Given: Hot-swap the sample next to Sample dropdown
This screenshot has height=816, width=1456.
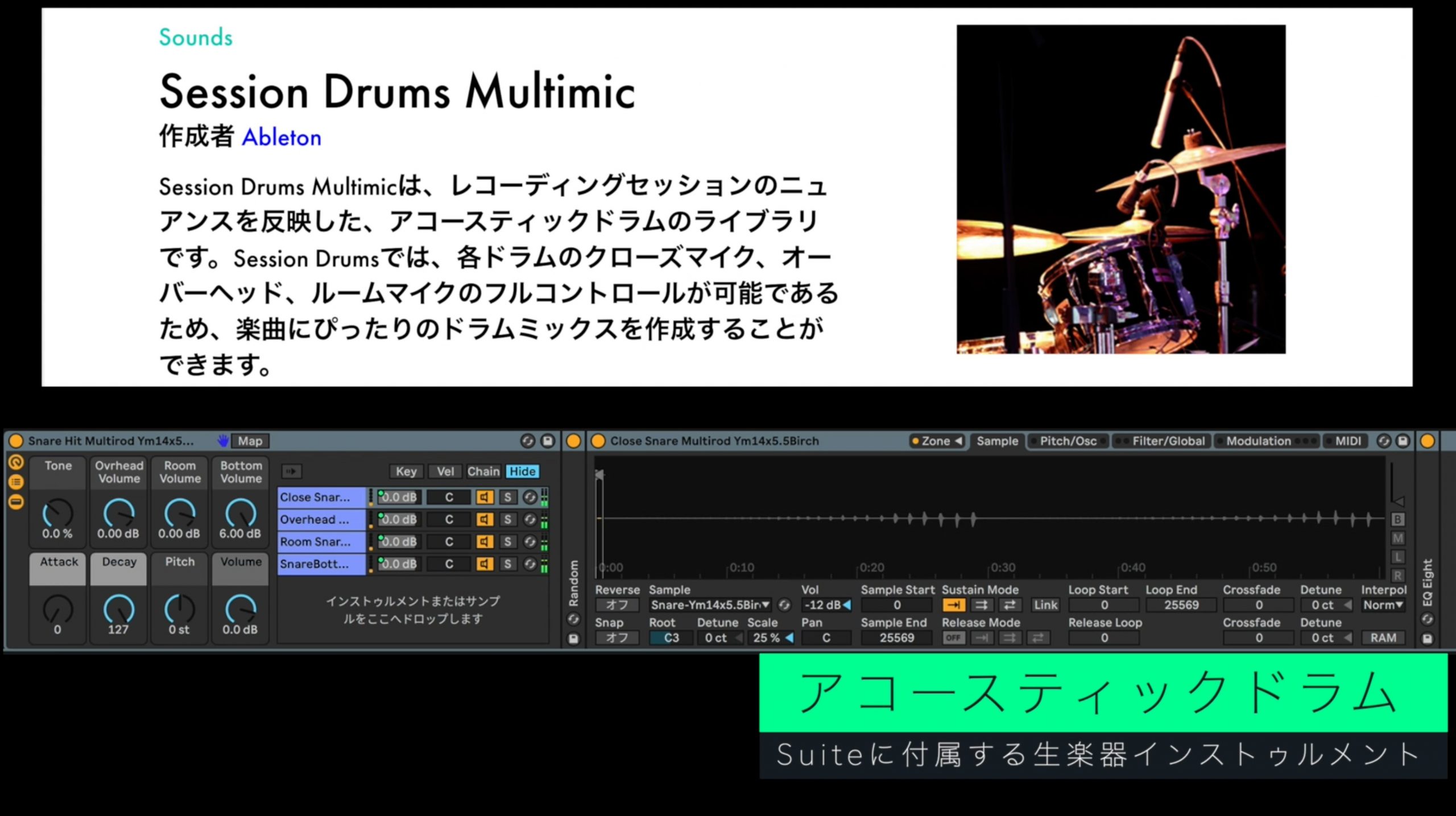Looking at the screenshot, I should [x=784, y=605].
